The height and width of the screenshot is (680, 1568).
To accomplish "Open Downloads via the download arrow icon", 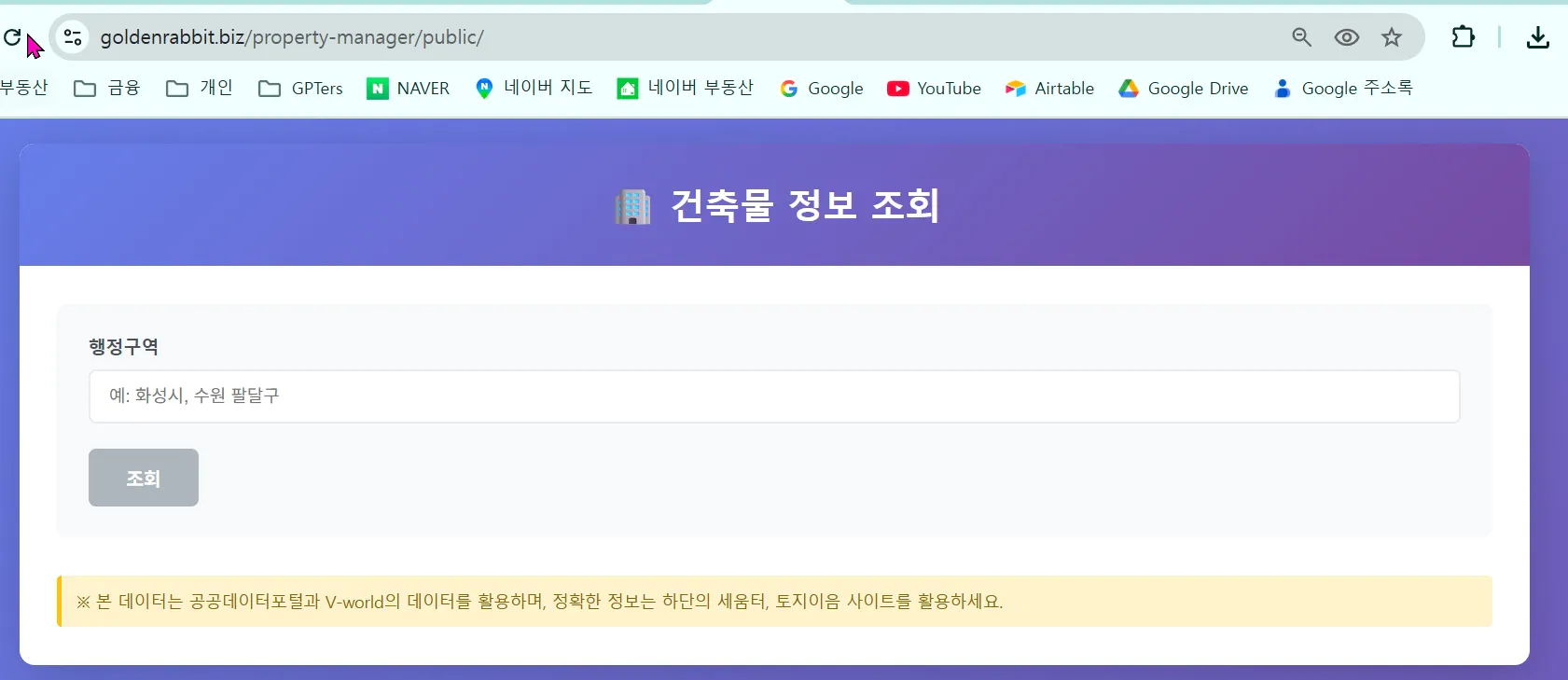I will tap(1537, 37).
